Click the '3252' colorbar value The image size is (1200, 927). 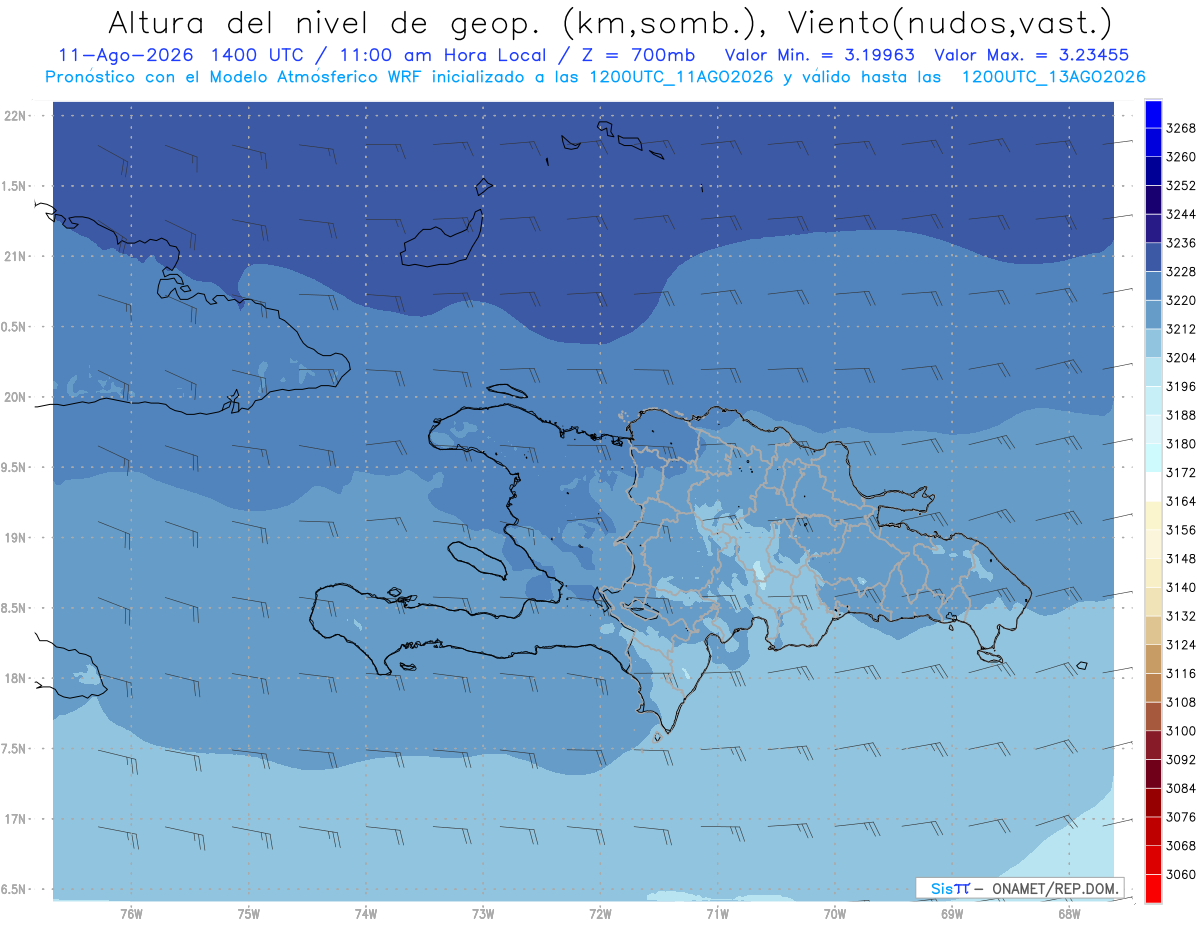click(x=1181, y=186)
